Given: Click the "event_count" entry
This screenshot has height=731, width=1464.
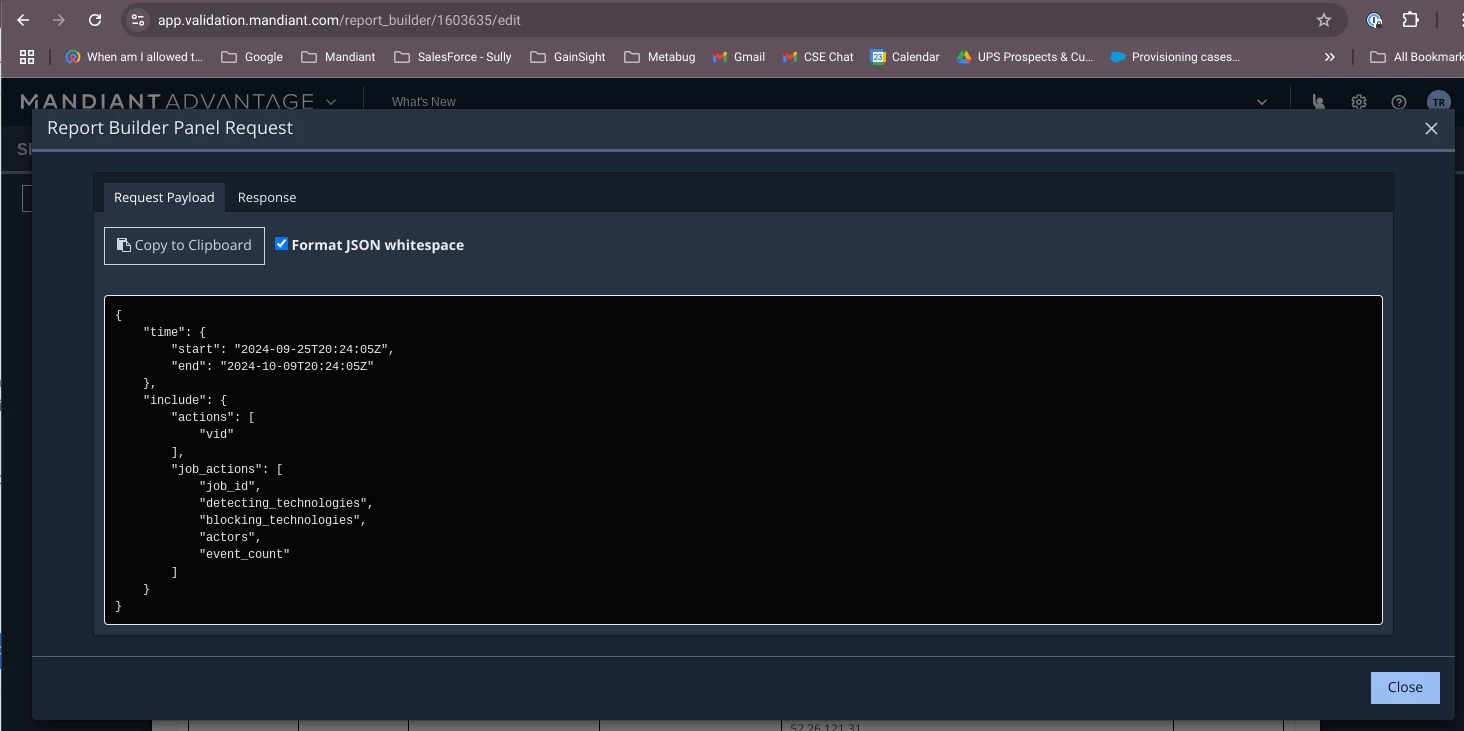Looking at the screenshot, I should [x=244, y=554].
